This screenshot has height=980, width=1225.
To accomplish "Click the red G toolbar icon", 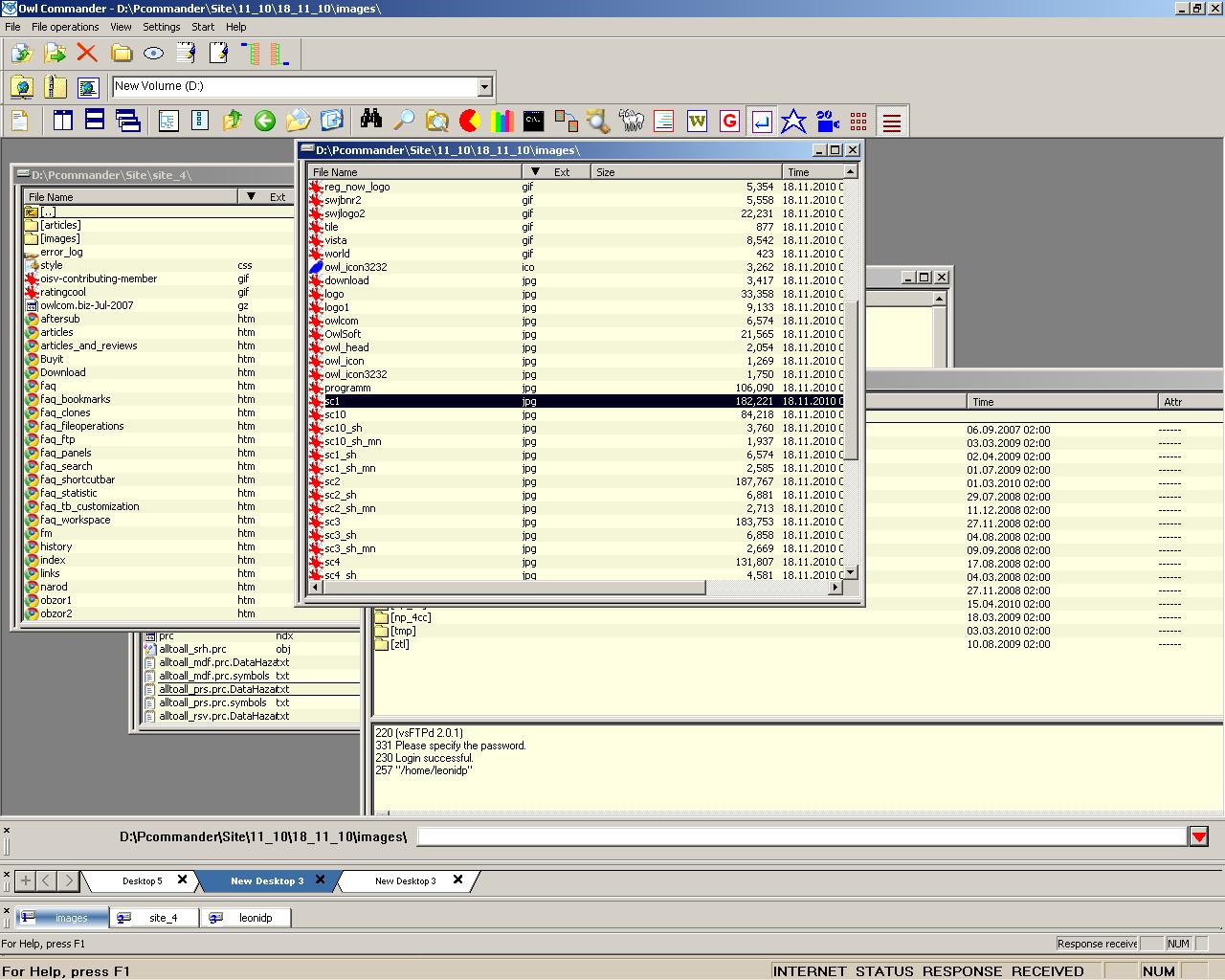I will [x=729, y=121].
